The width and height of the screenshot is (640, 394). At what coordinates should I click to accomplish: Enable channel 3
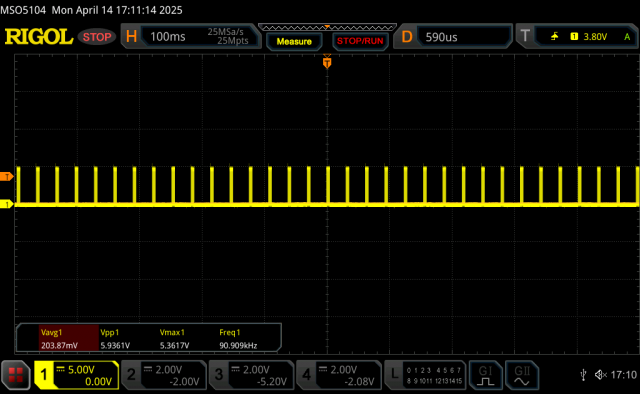pyautogui.click(x=251, y=375)
